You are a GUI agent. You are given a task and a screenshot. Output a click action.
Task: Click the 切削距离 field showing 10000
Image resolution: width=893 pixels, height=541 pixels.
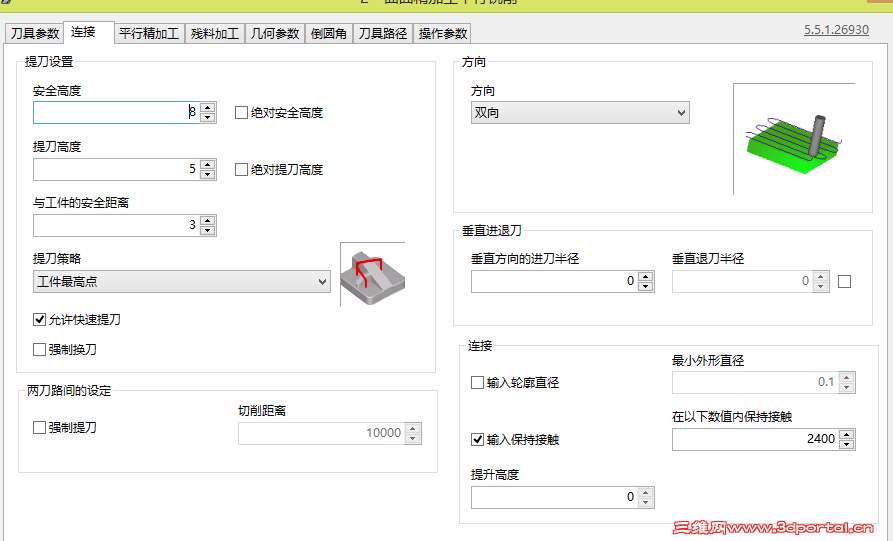point(322,433)
